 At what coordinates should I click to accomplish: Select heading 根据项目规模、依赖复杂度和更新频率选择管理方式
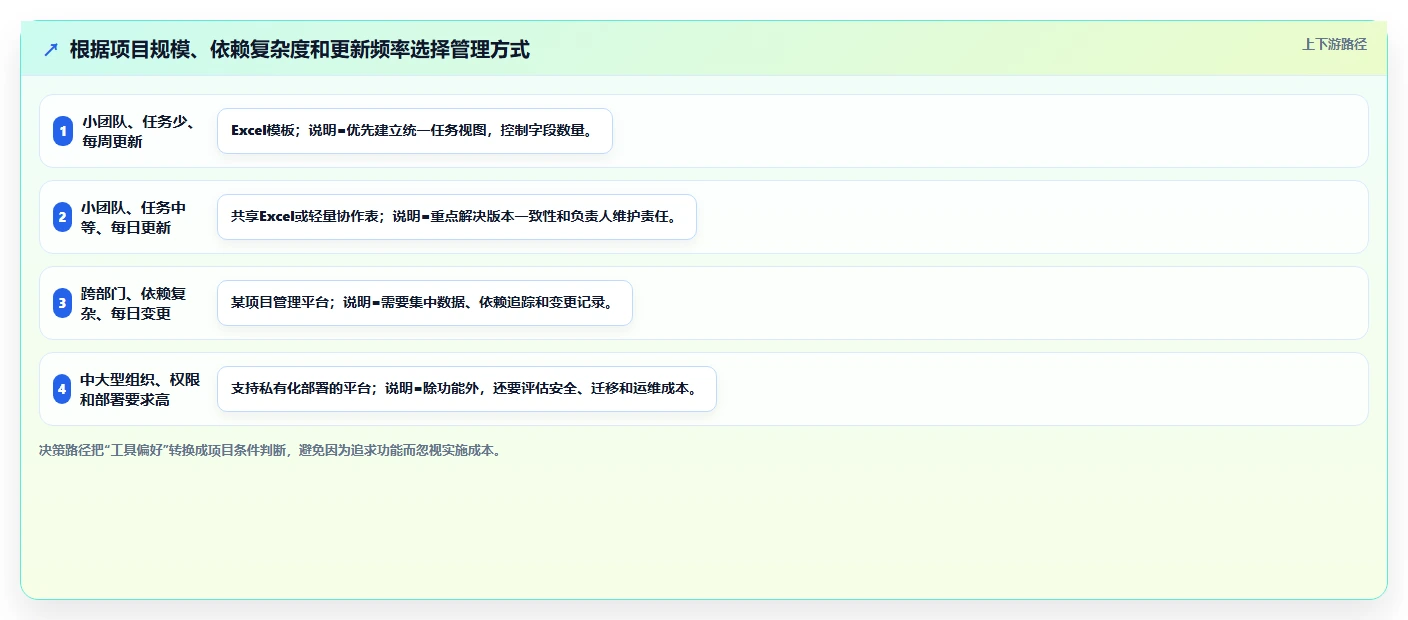300,50
